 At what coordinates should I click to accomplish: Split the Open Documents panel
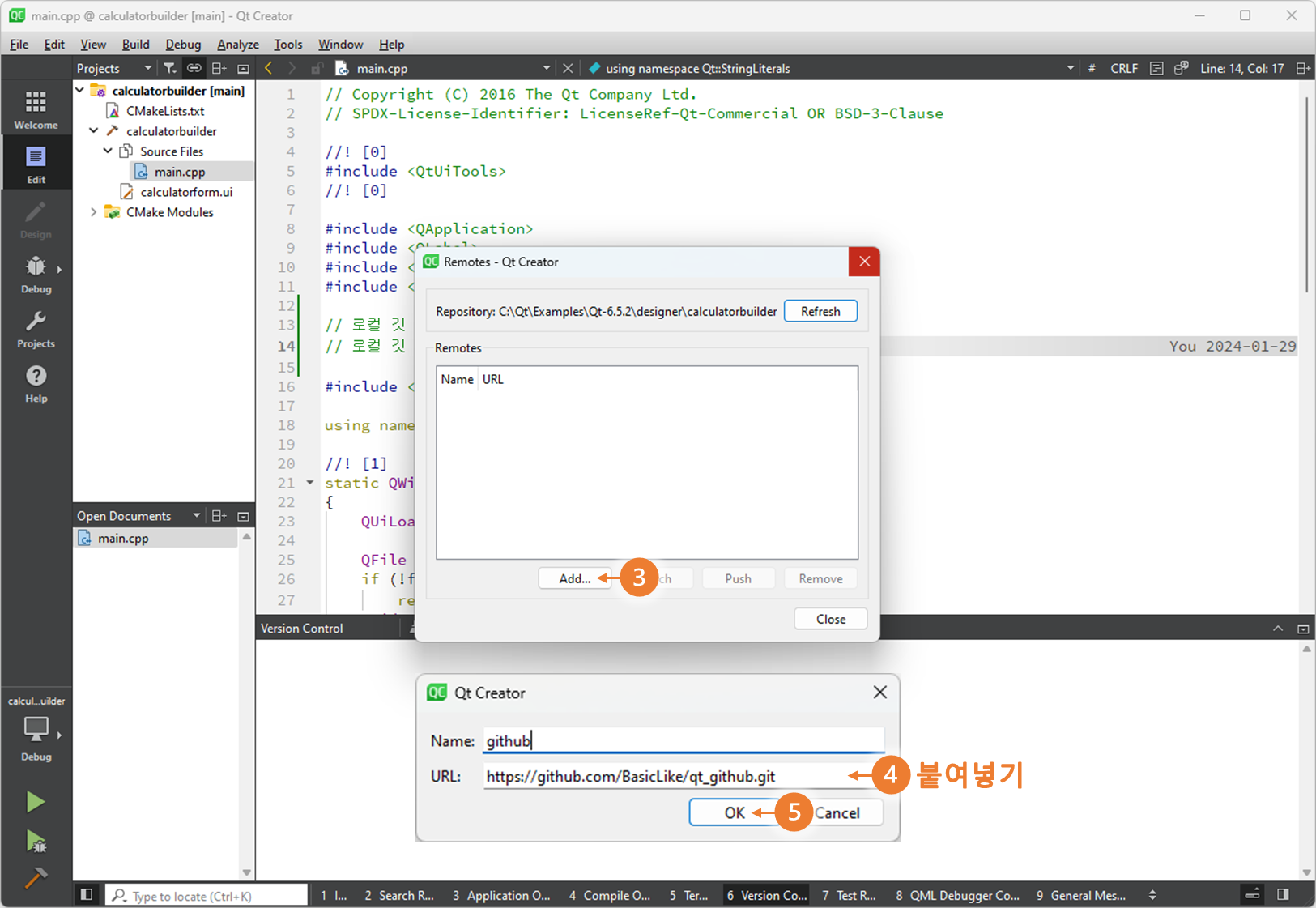click(219, 516)
